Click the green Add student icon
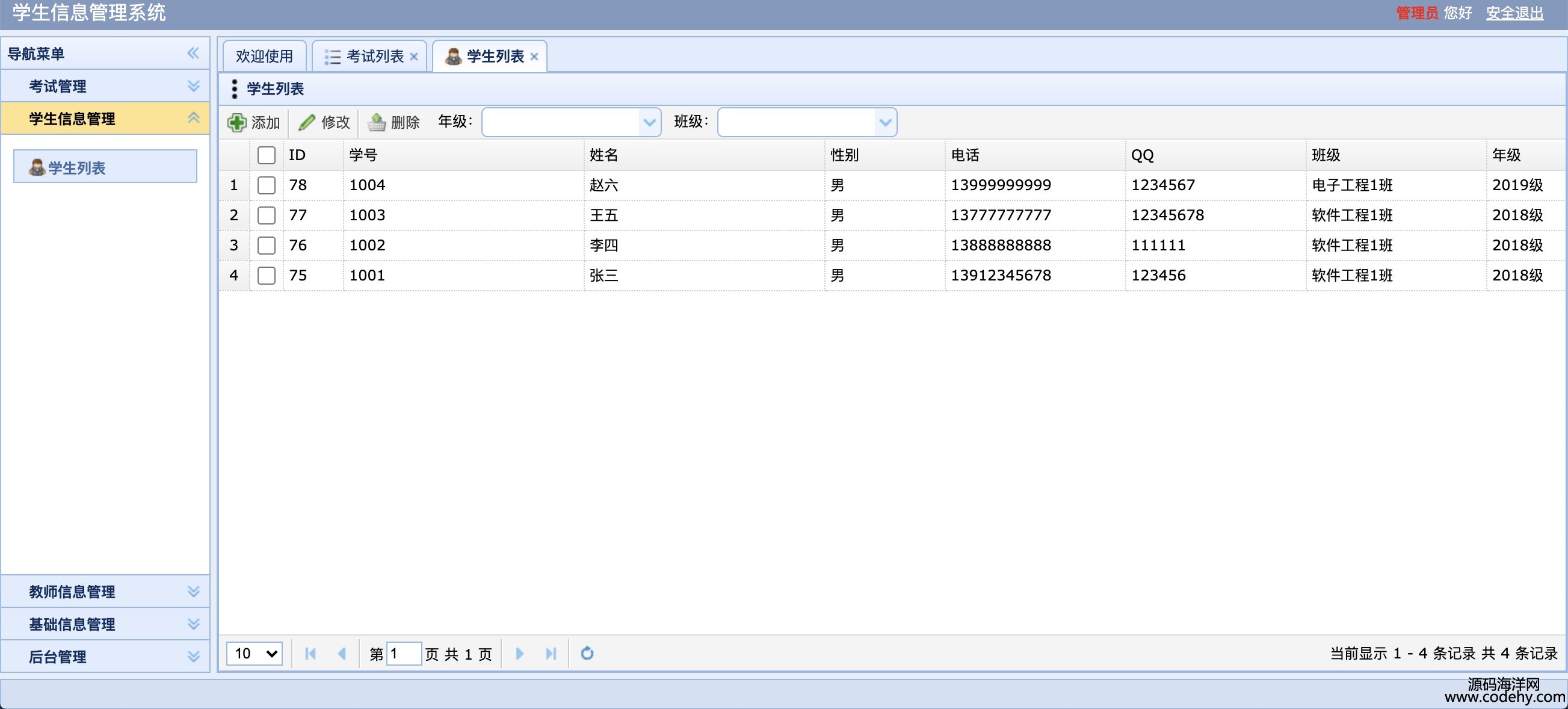The width and height of the screenshot is (1568, 709). (237, 122)
